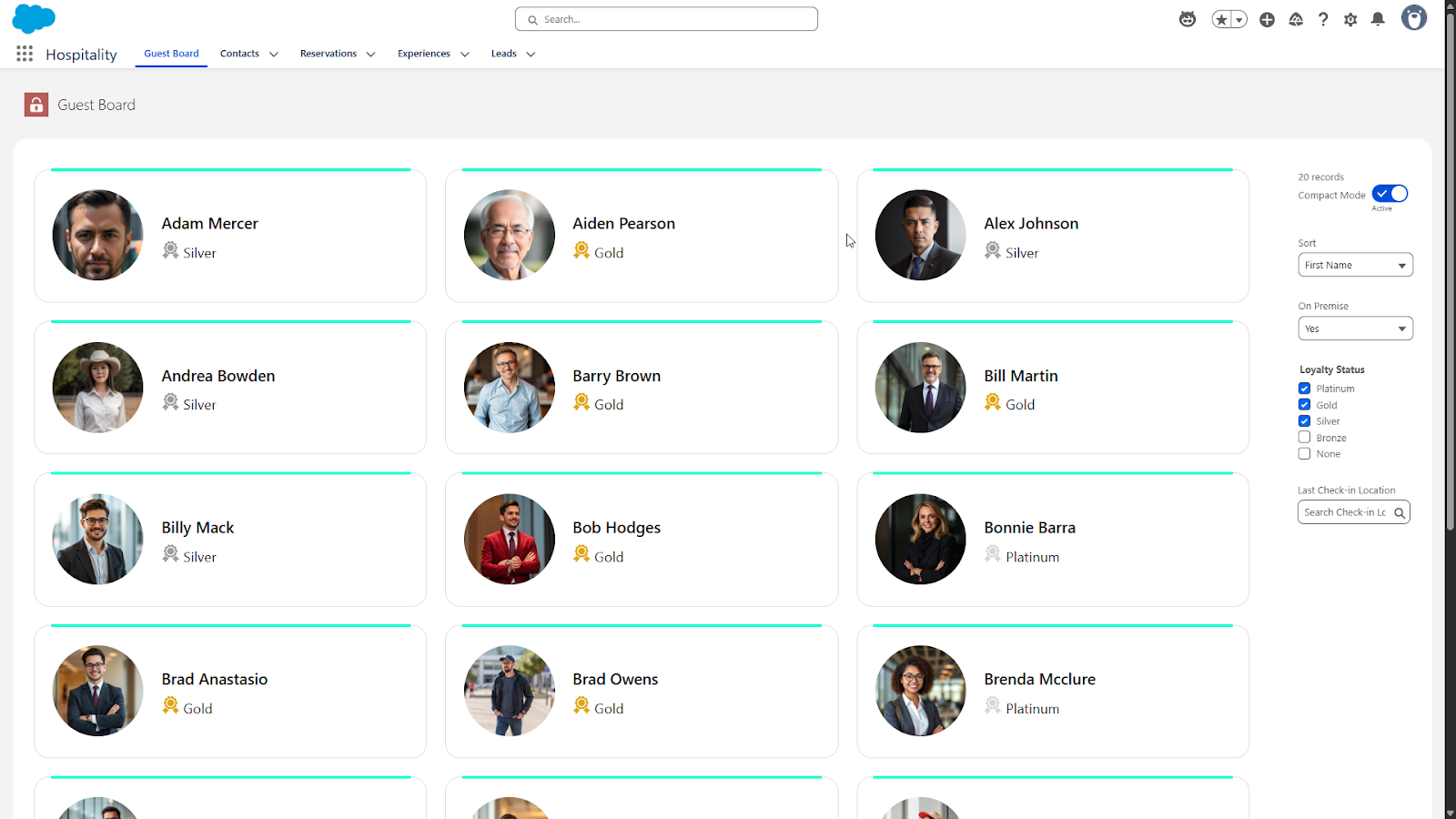Click Aiden Pearson's Gold loyalty badge icon

(x=581, y=250)
